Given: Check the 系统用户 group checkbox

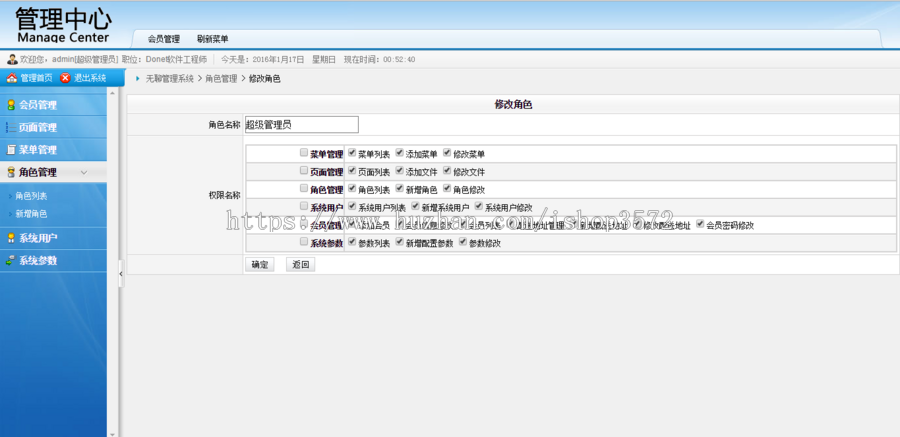Looking at the screenshot, I should tap(304, 206).
